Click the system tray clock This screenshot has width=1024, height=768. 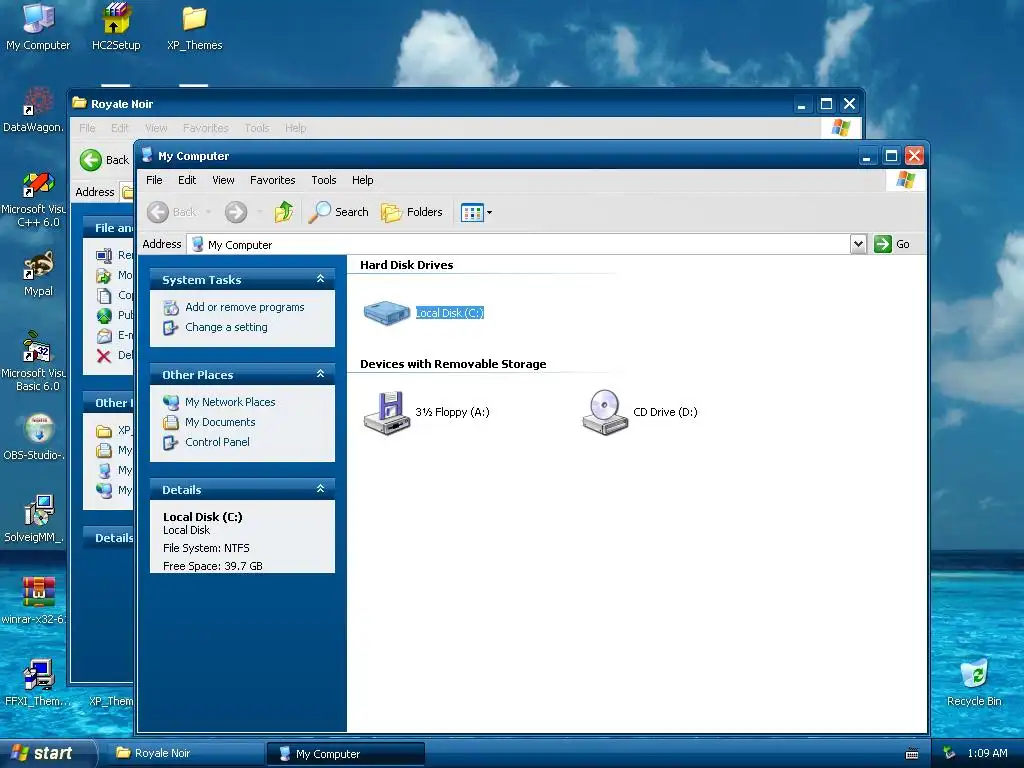pos(987,754)
